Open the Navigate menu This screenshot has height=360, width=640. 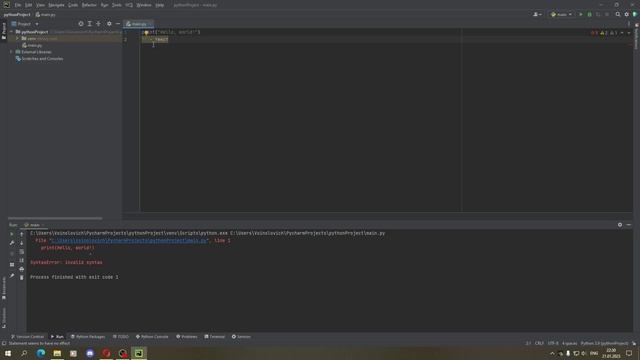56,5
